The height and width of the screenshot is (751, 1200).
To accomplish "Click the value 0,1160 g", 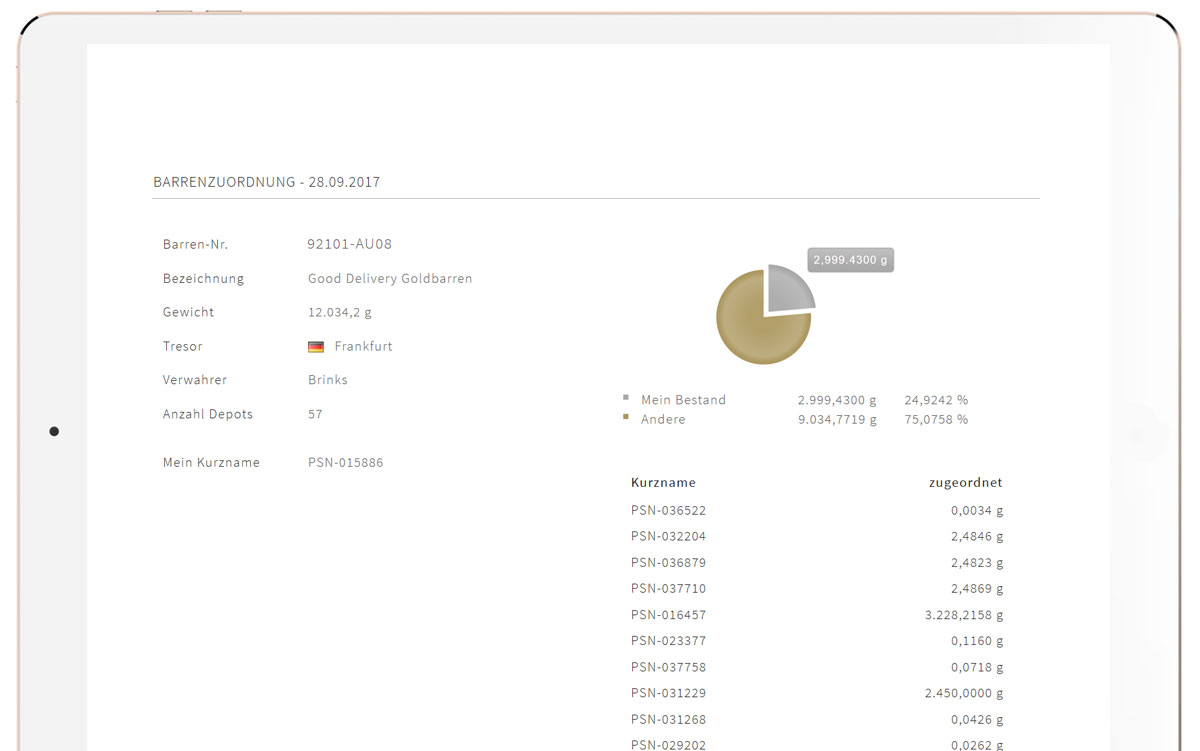I will point(977,641).
